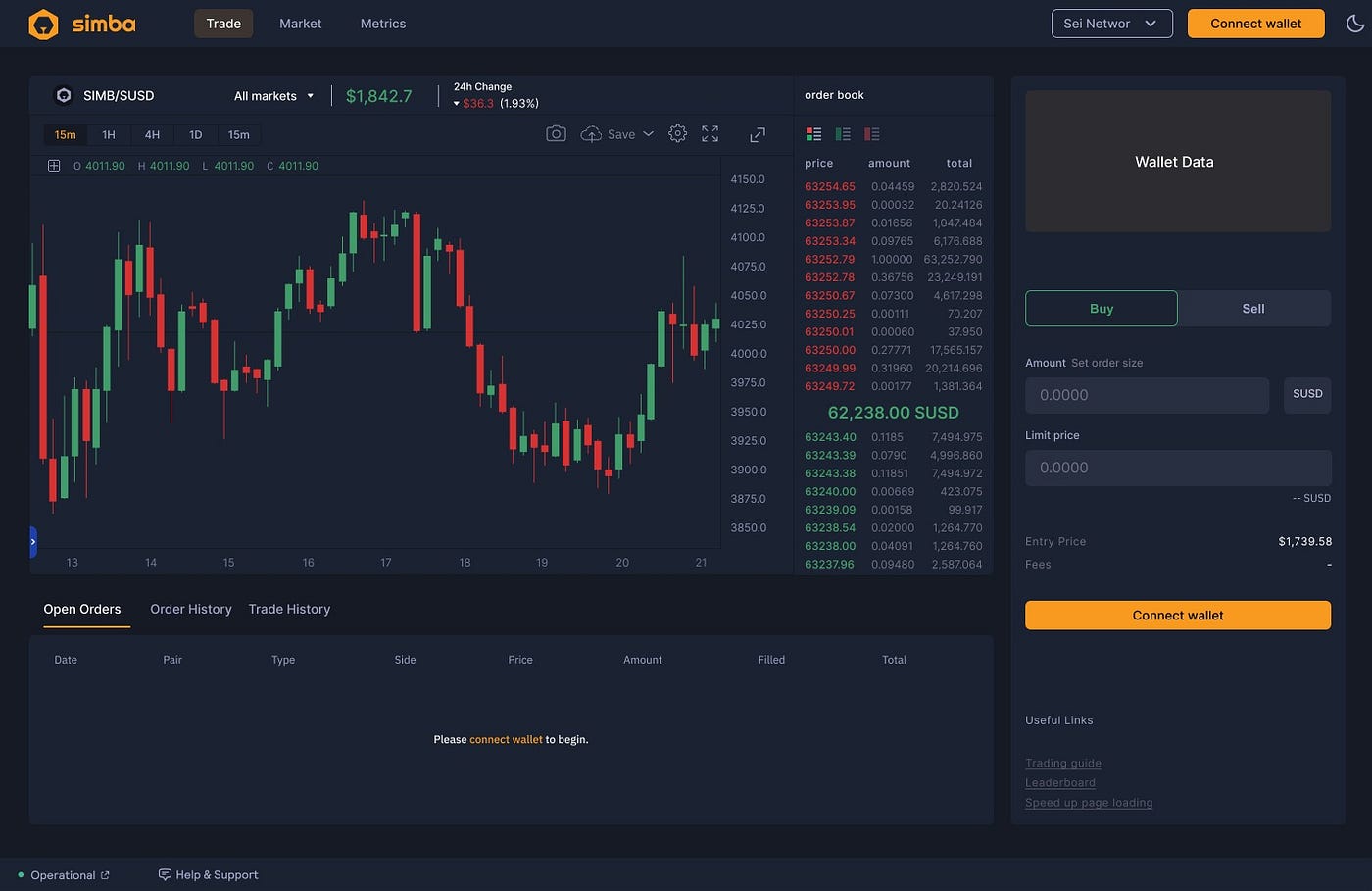This screenshot has height=891, width=1372.
Task: Switch to the Order History tab
Action: click(190, 609)
